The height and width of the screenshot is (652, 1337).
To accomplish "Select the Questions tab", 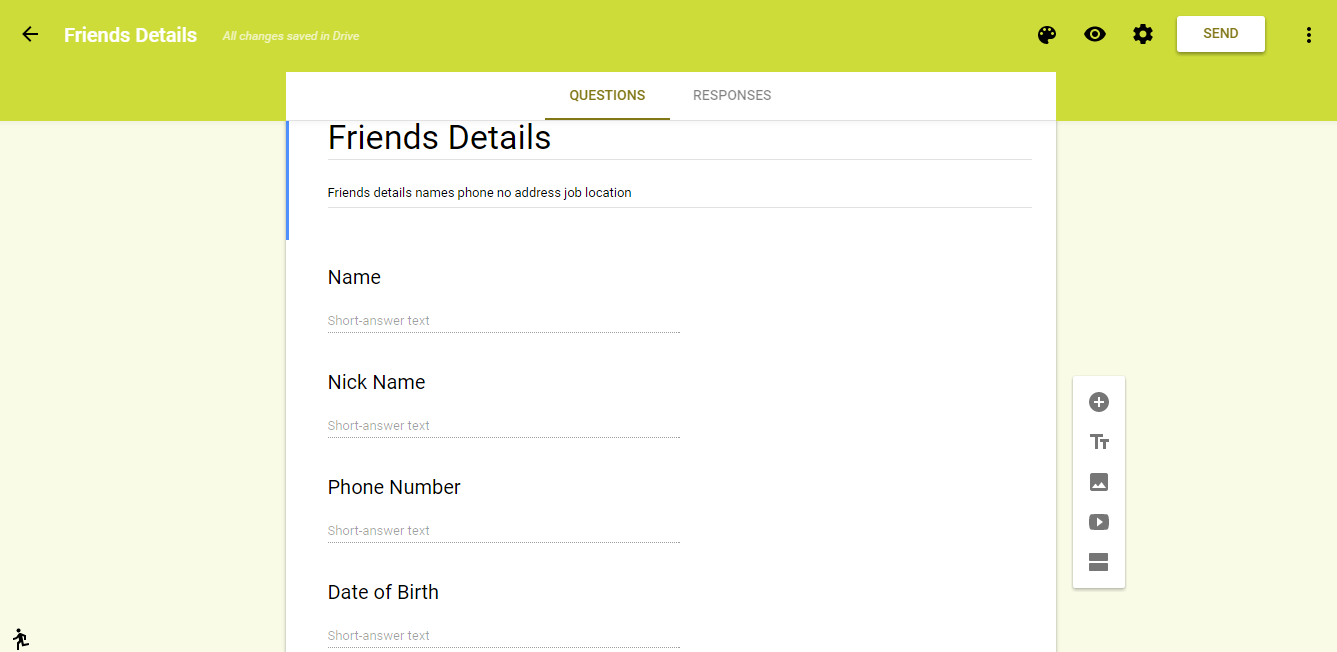I will coord(607,96).
